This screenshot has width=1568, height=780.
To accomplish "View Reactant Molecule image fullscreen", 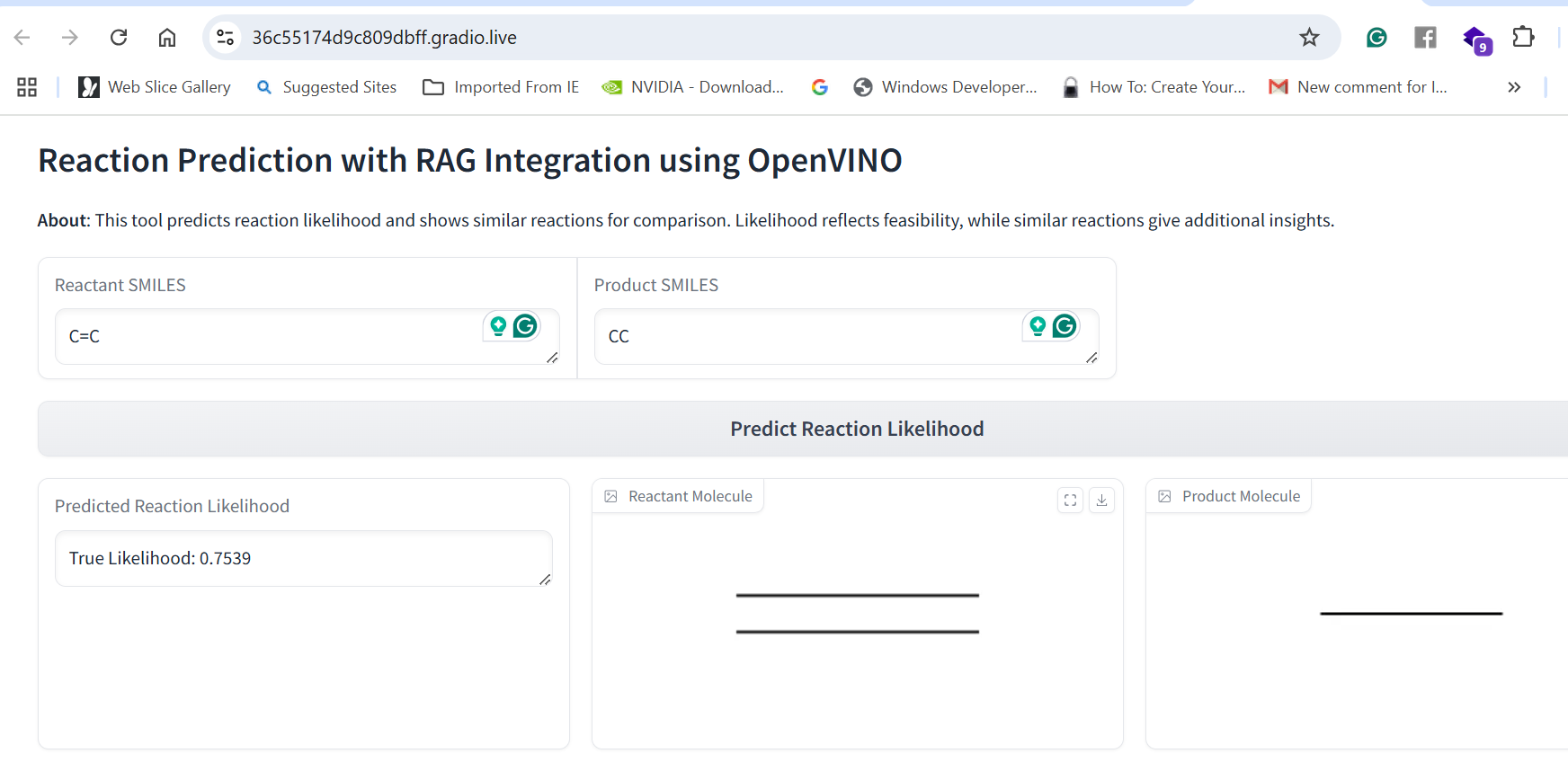I will [1070, 500].
